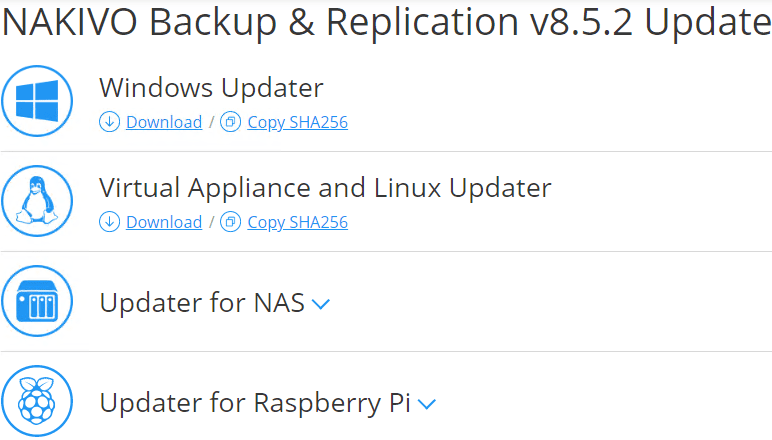Copy SHA256 for the Windows Updater
This screenshot has width=772, height=440.
coord(297,122)
